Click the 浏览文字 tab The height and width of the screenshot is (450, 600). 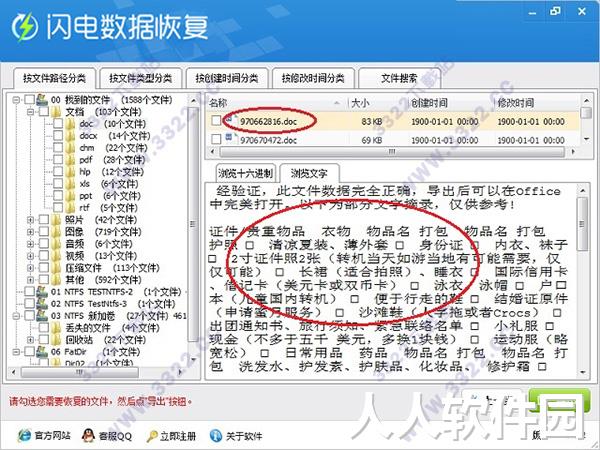[309, 173]
